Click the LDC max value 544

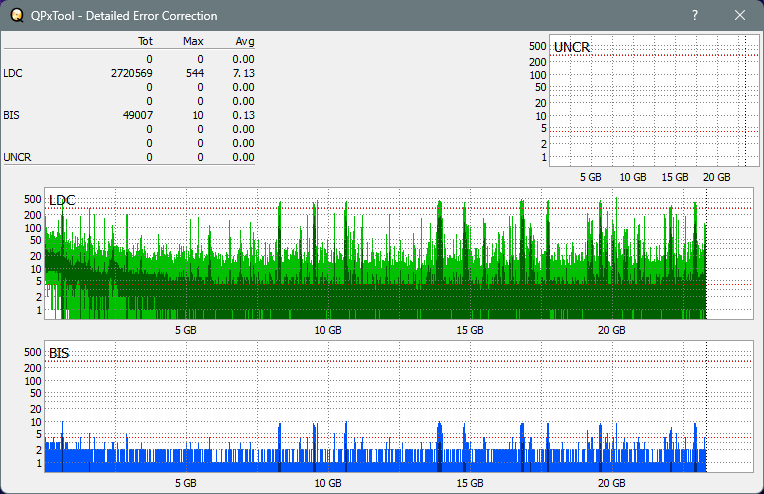pos(194,73)
